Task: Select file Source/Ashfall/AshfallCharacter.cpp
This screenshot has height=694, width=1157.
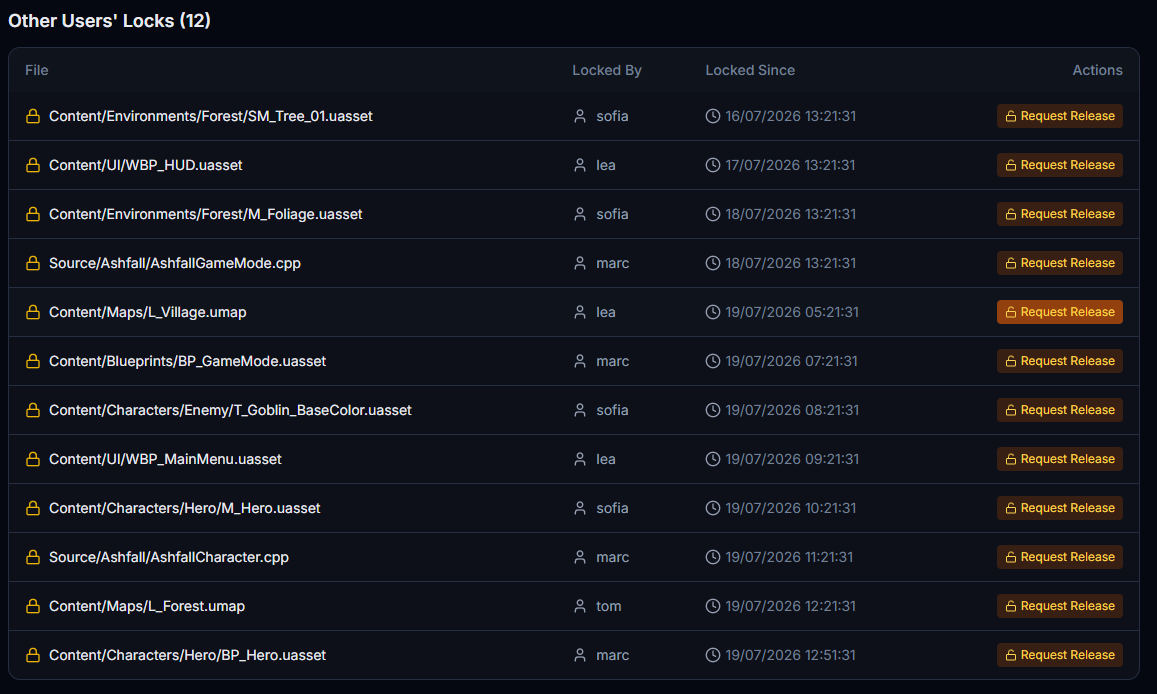Action: coord(169,558)
